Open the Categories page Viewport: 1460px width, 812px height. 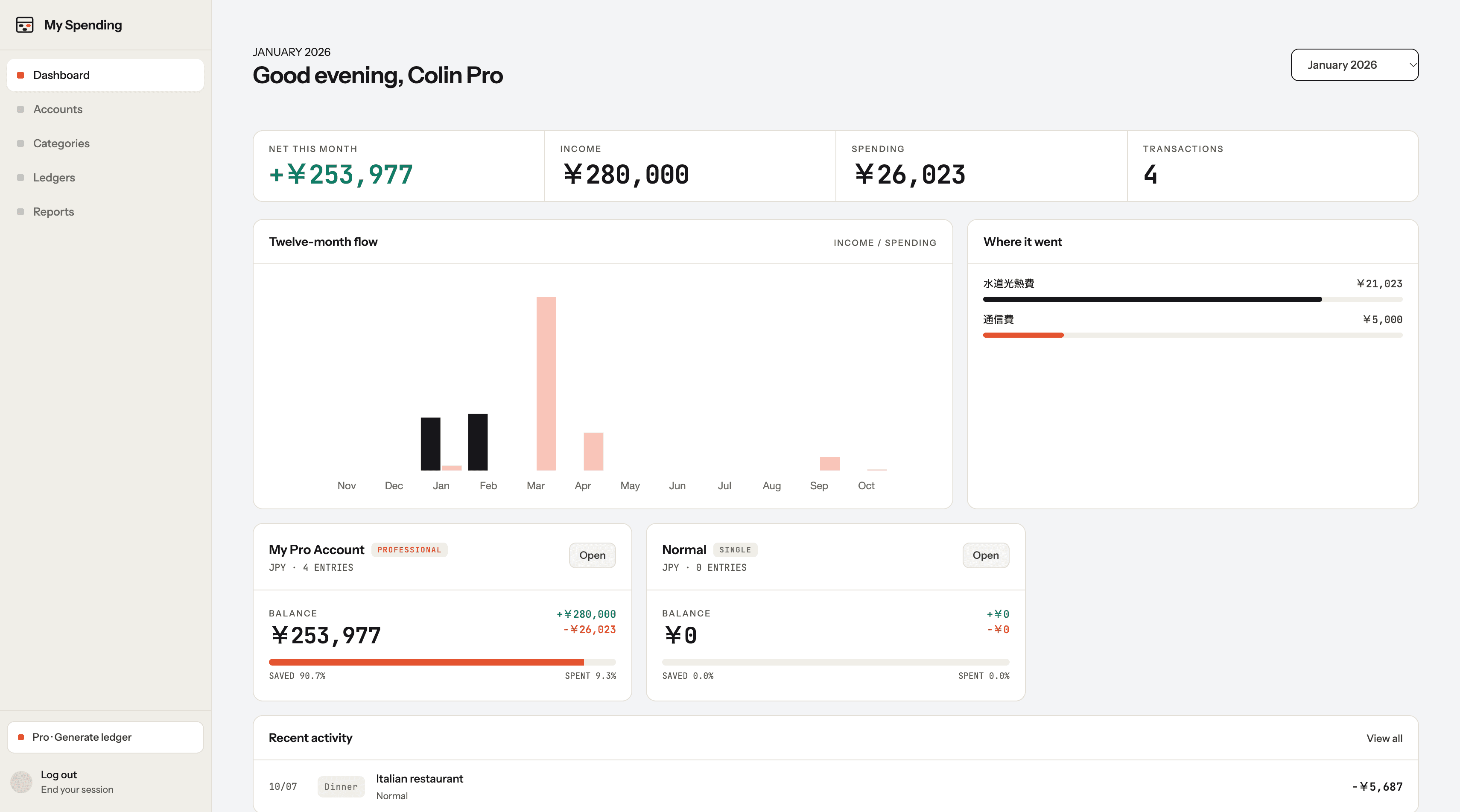pyautogui.click(x=105, y=143)
